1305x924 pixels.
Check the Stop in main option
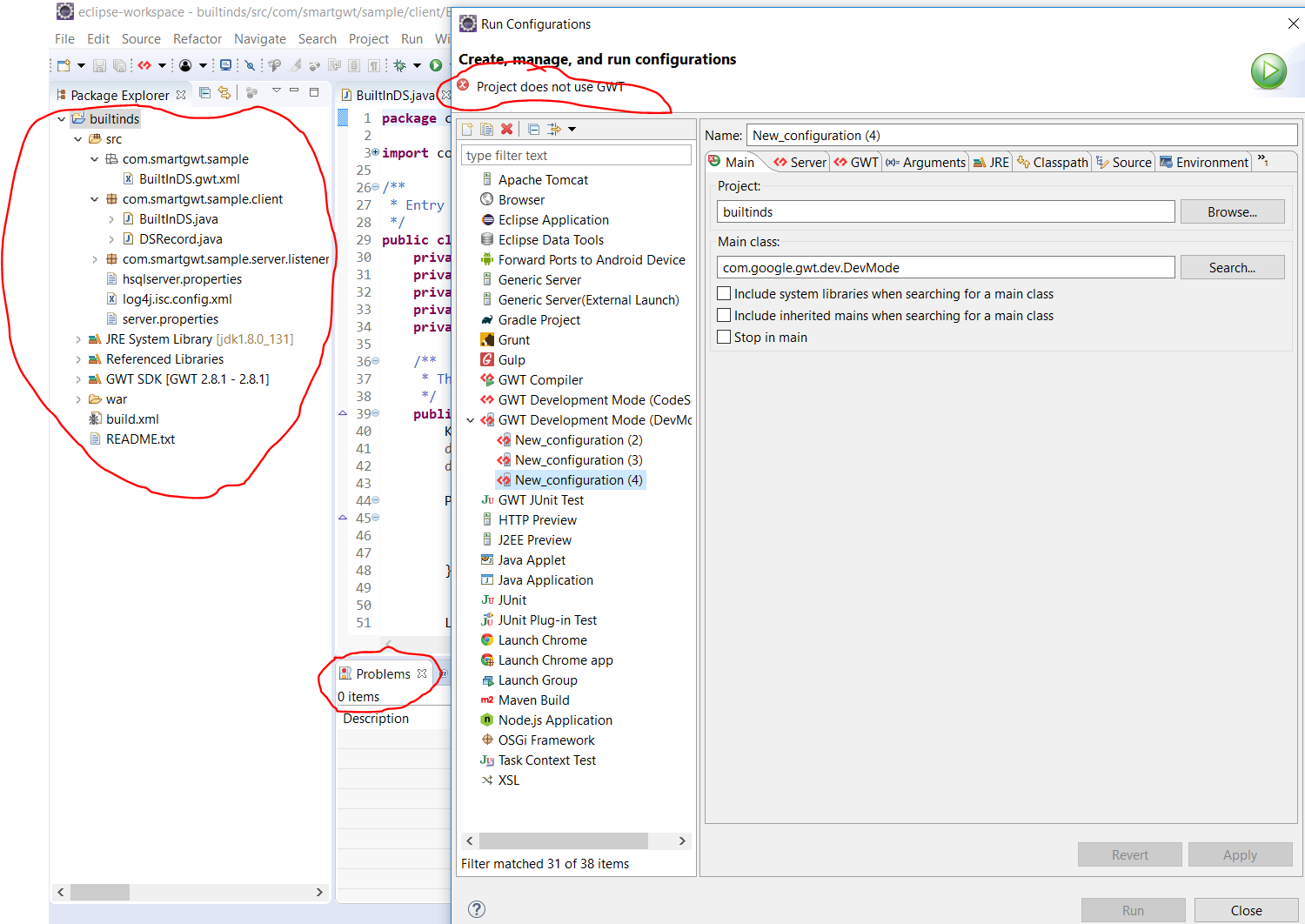click(x=724, y=338)
